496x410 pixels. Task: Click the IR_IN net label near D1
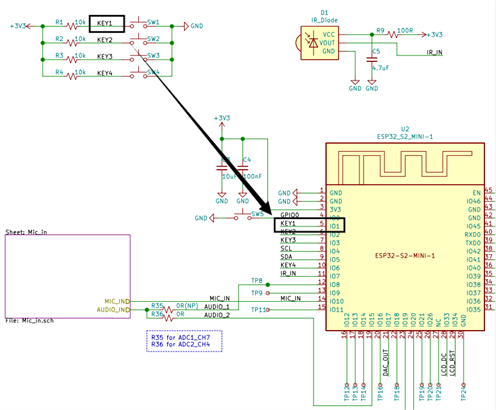coord(435,52)
